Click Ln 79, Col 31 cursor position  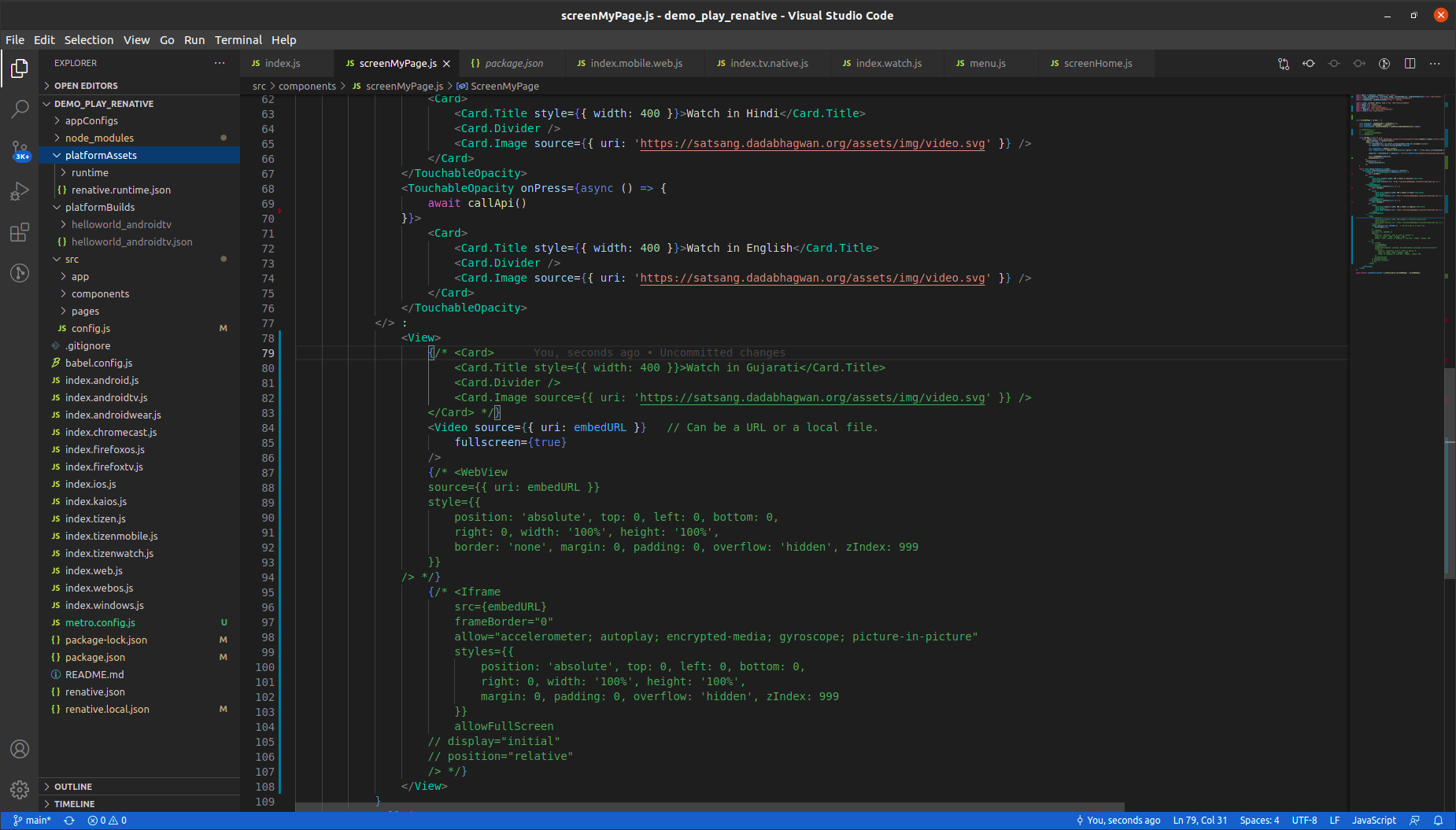(1199, 821)
